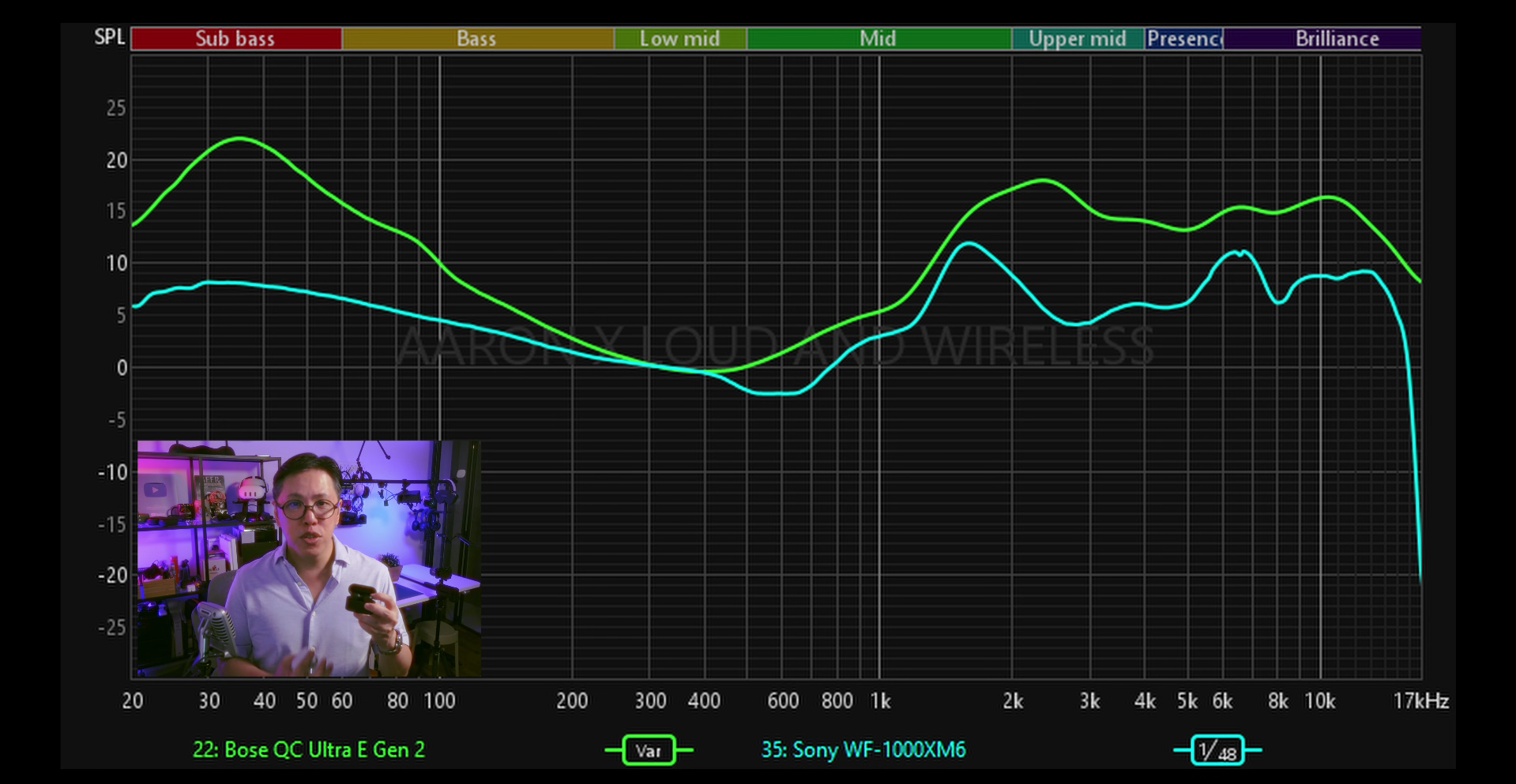Select the Sony WF-1000XM6 legend entry

[863, 749]
